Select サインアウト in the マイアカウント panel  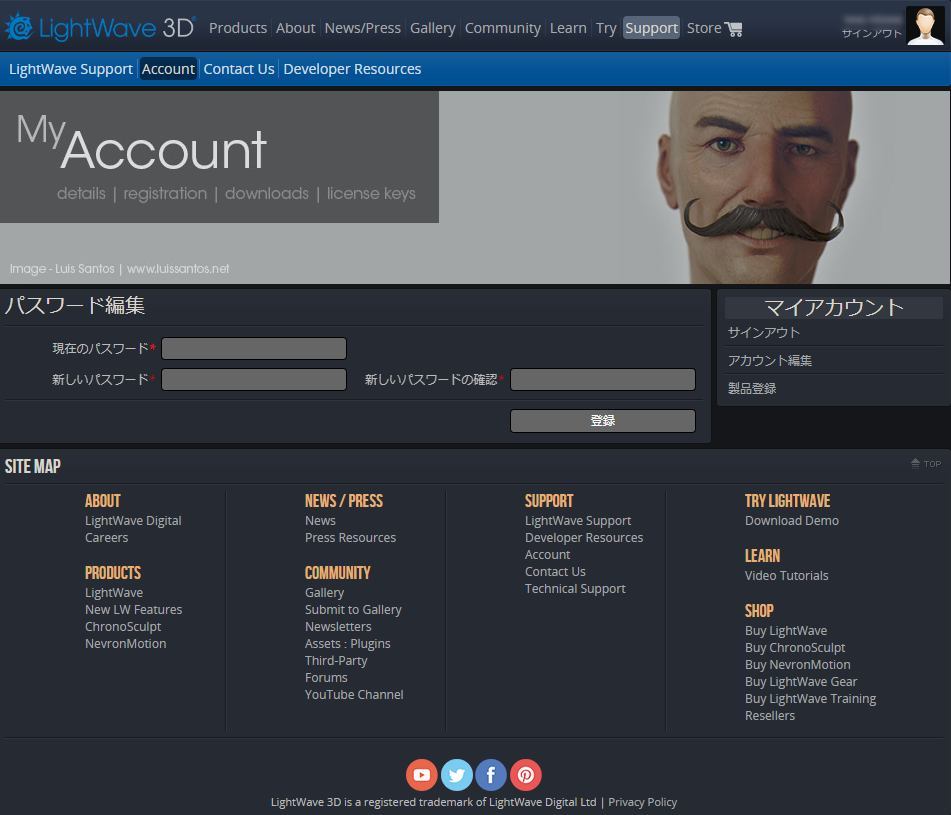764,332
